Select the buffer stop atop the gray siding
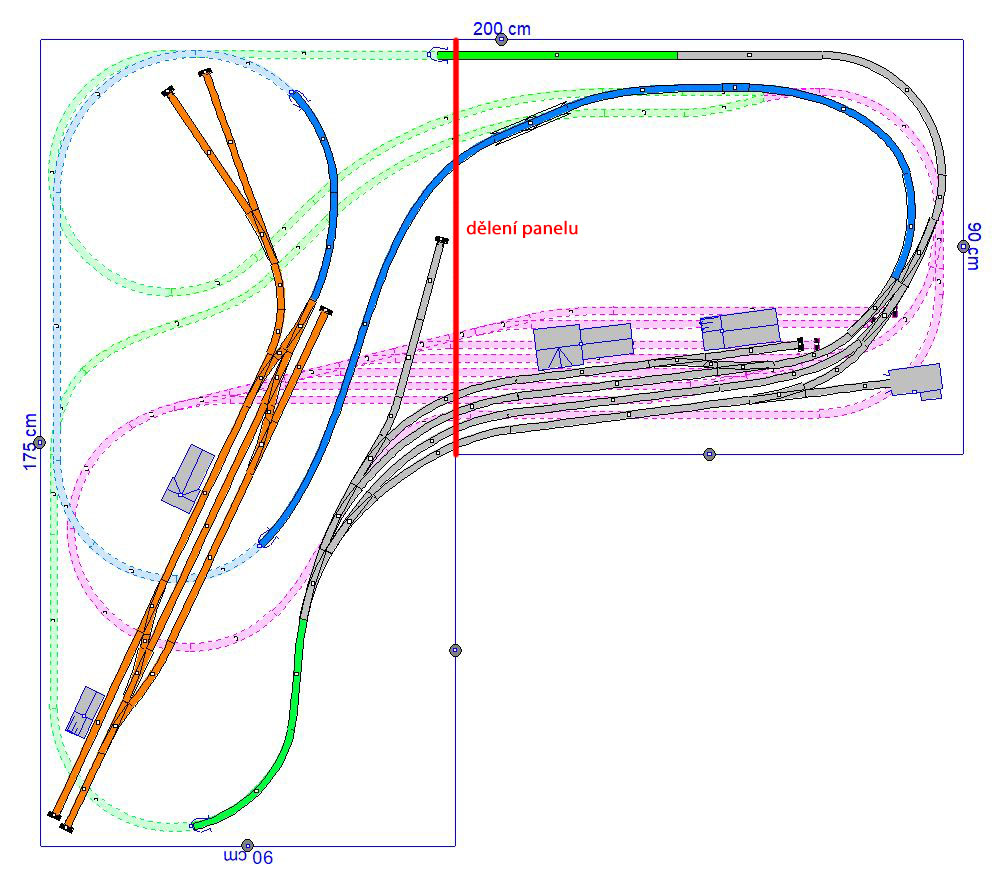1001x885 pixels. tap(441, 240)
